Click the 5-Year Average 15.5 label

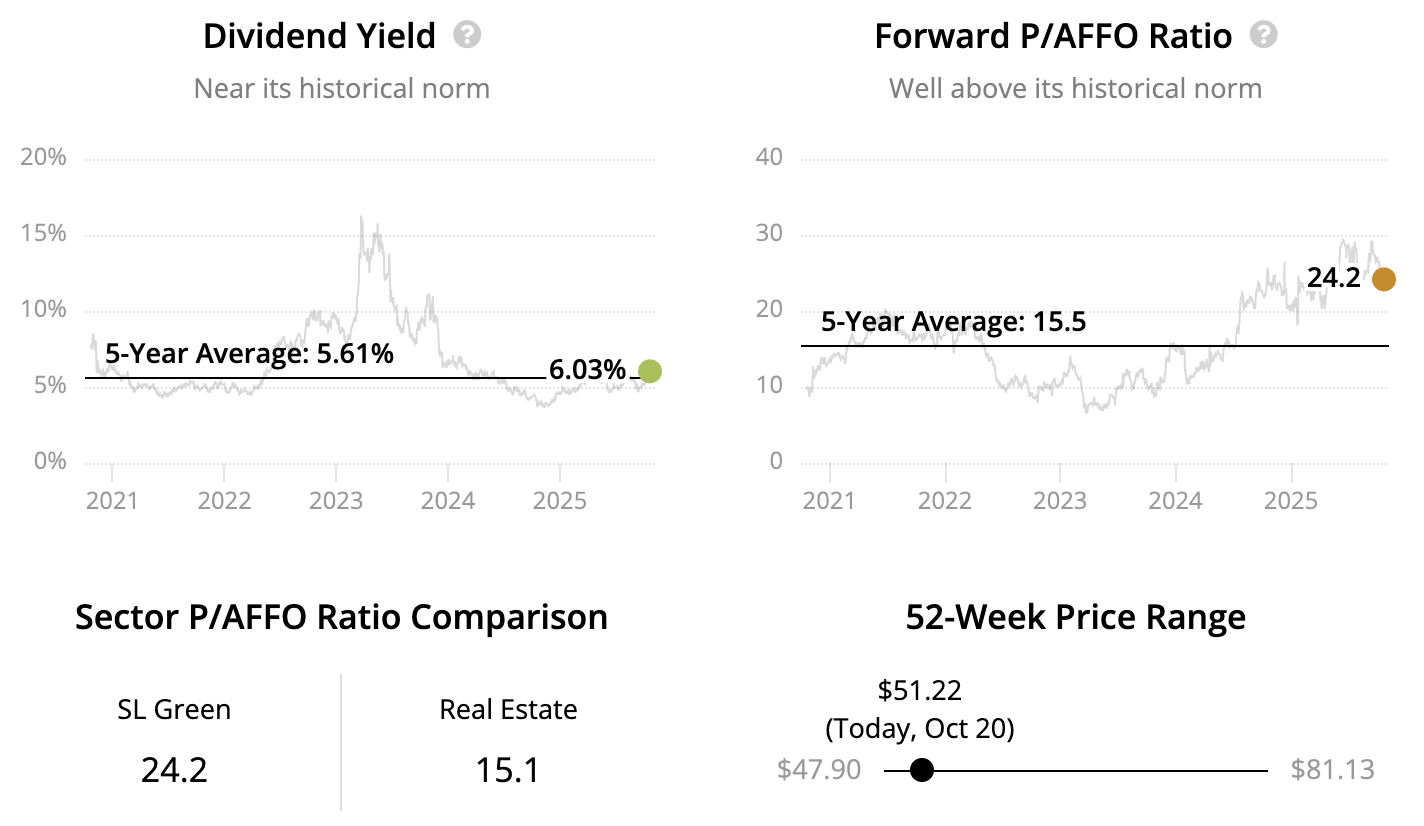[x=953, y=323]
